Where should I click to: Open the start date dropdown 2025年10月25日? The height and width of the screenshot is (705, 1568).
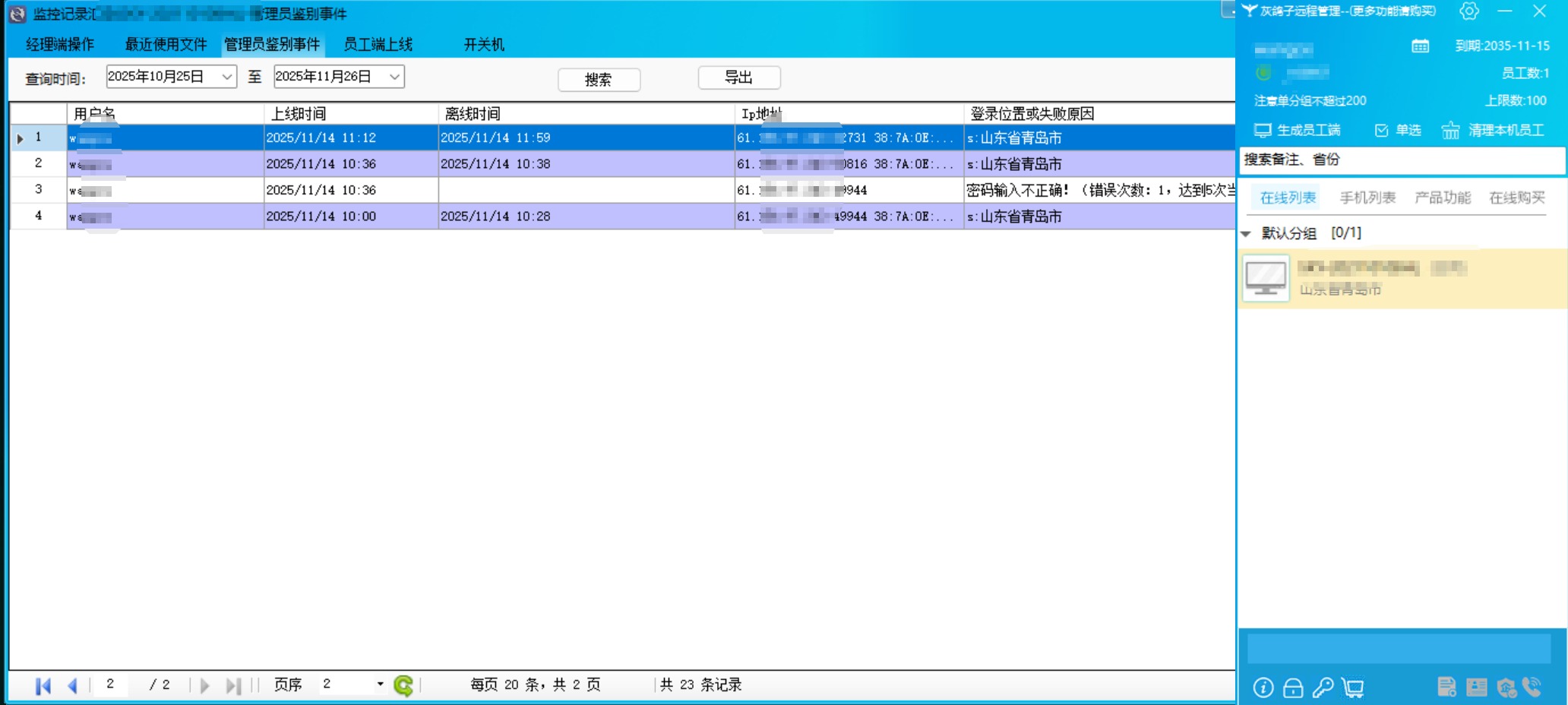point(226,77)
